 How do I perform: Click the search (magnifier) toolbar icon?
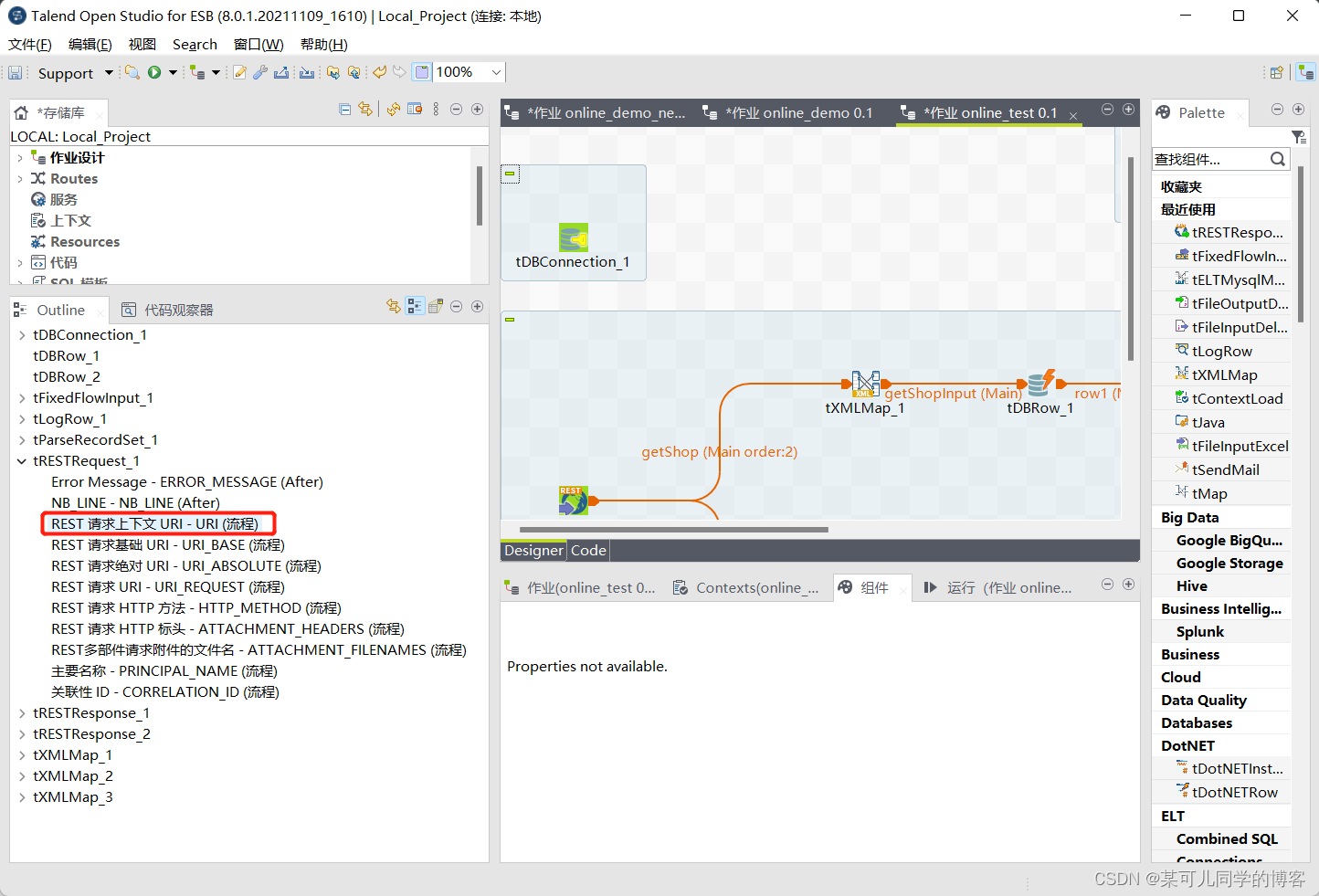(132, 72)
